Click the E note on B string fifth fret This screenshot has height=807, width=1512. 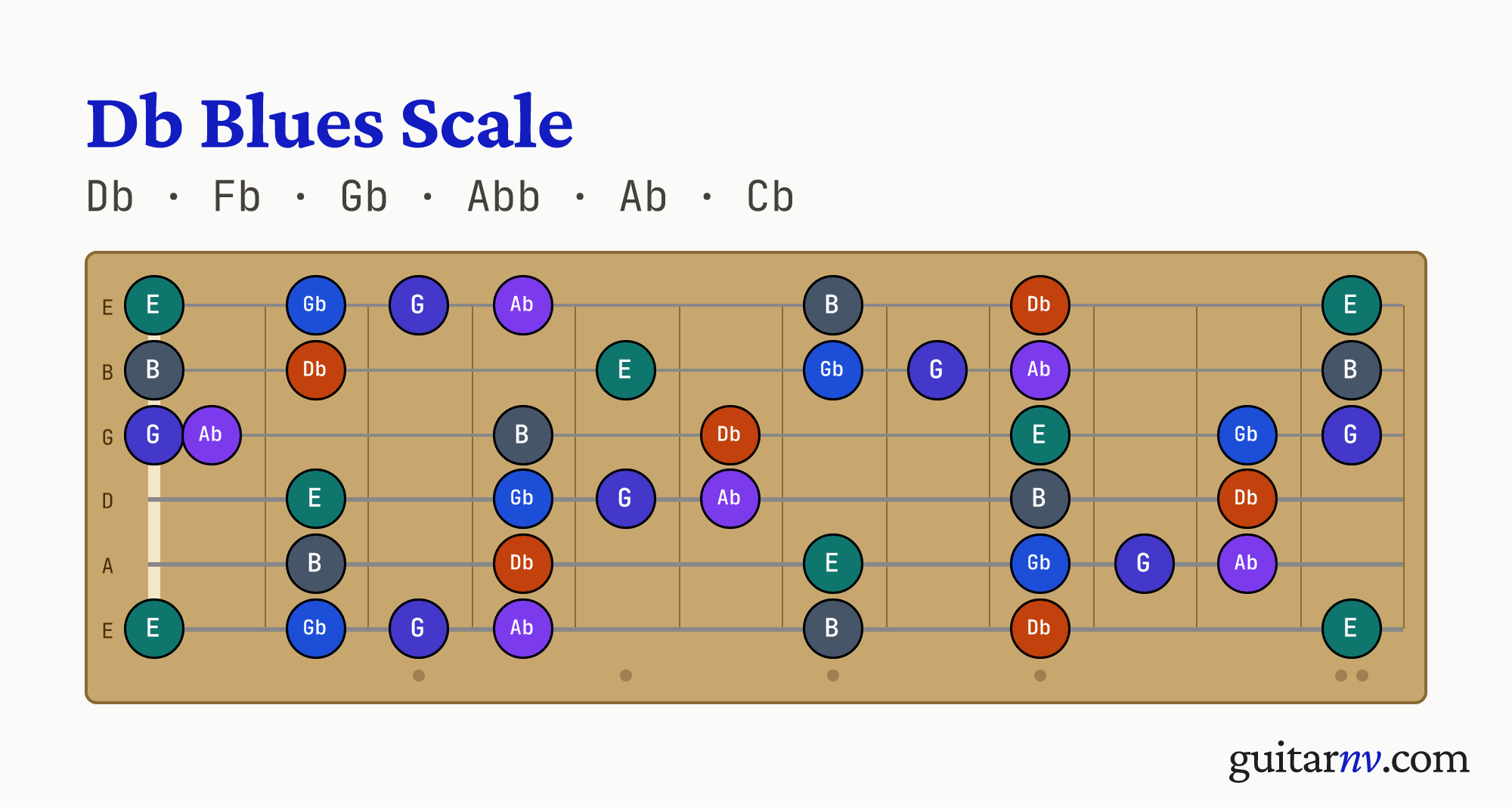pyautogui.click(x=626, y=370)
